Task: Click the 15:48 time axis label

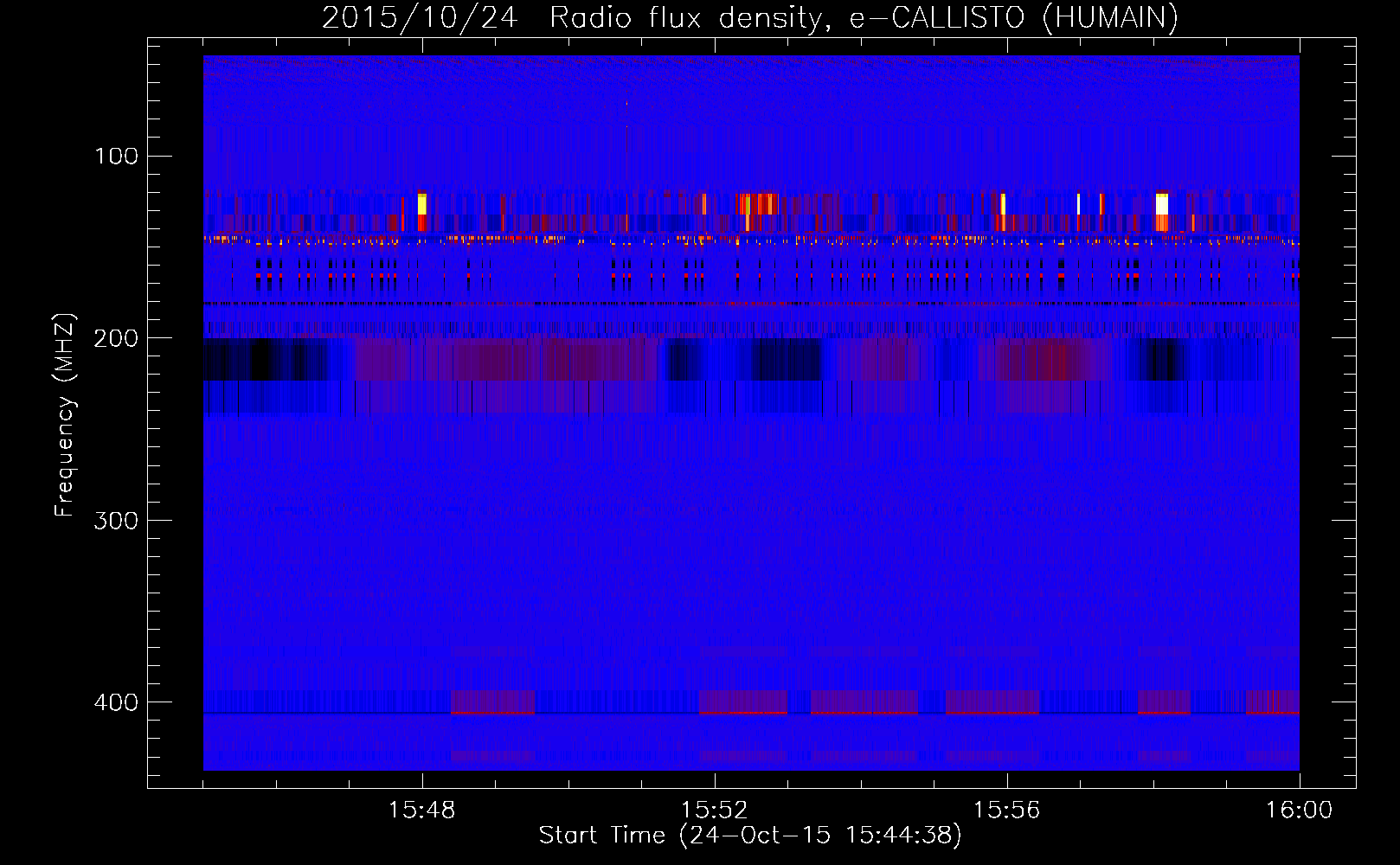Action: point(422,811)
